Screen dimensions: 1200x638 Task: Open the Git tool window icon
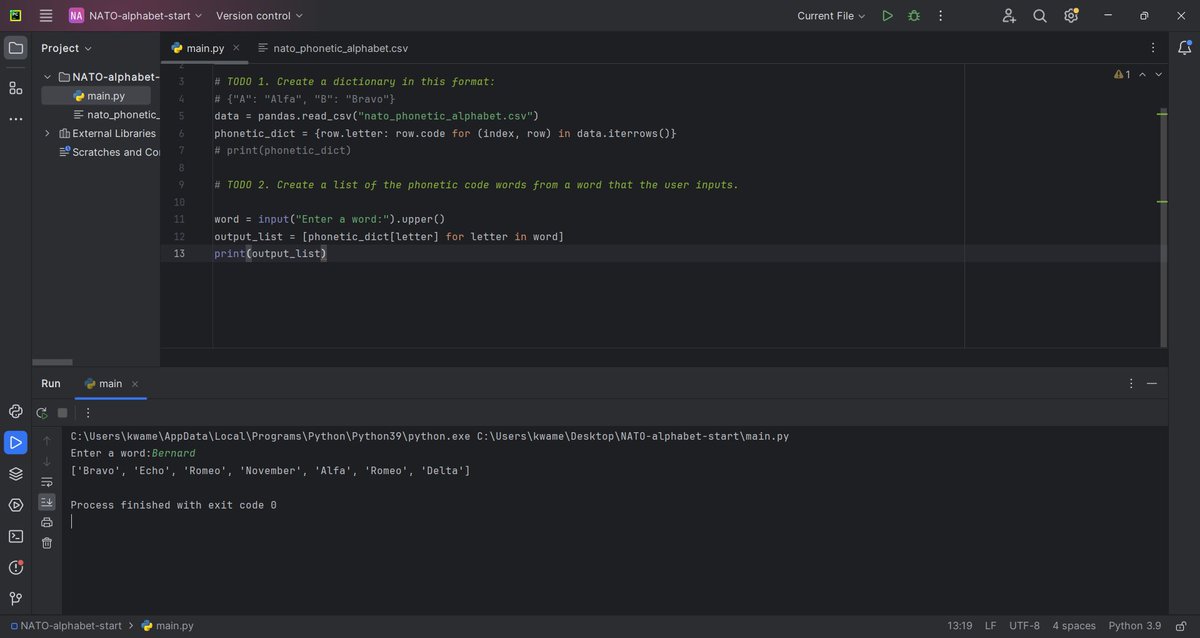click(15, 598)
